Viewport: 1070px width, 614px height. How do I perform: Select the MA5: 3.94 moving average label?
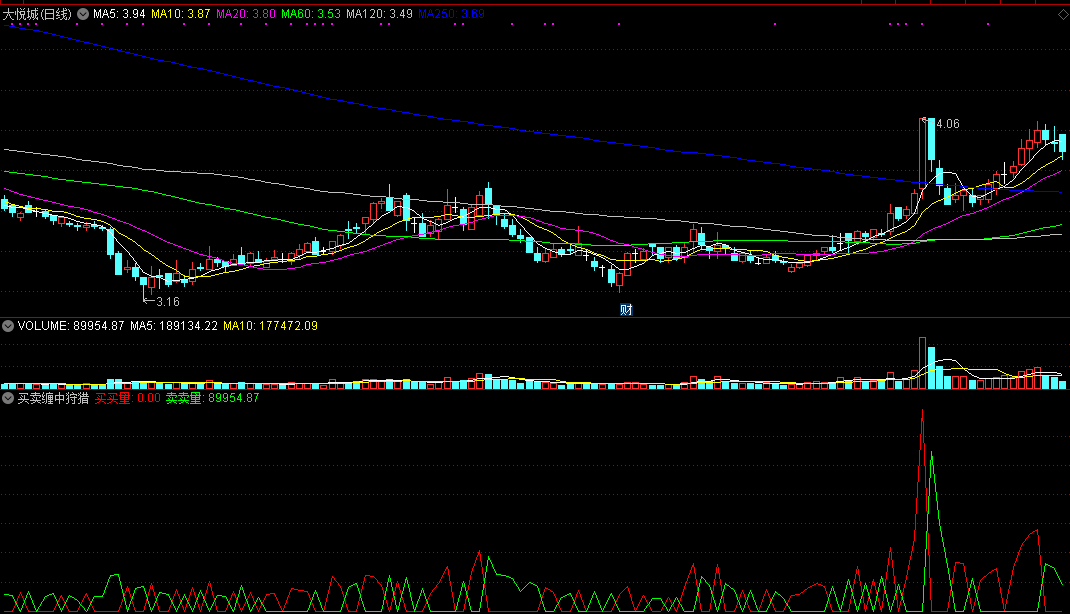click(119, 14)
